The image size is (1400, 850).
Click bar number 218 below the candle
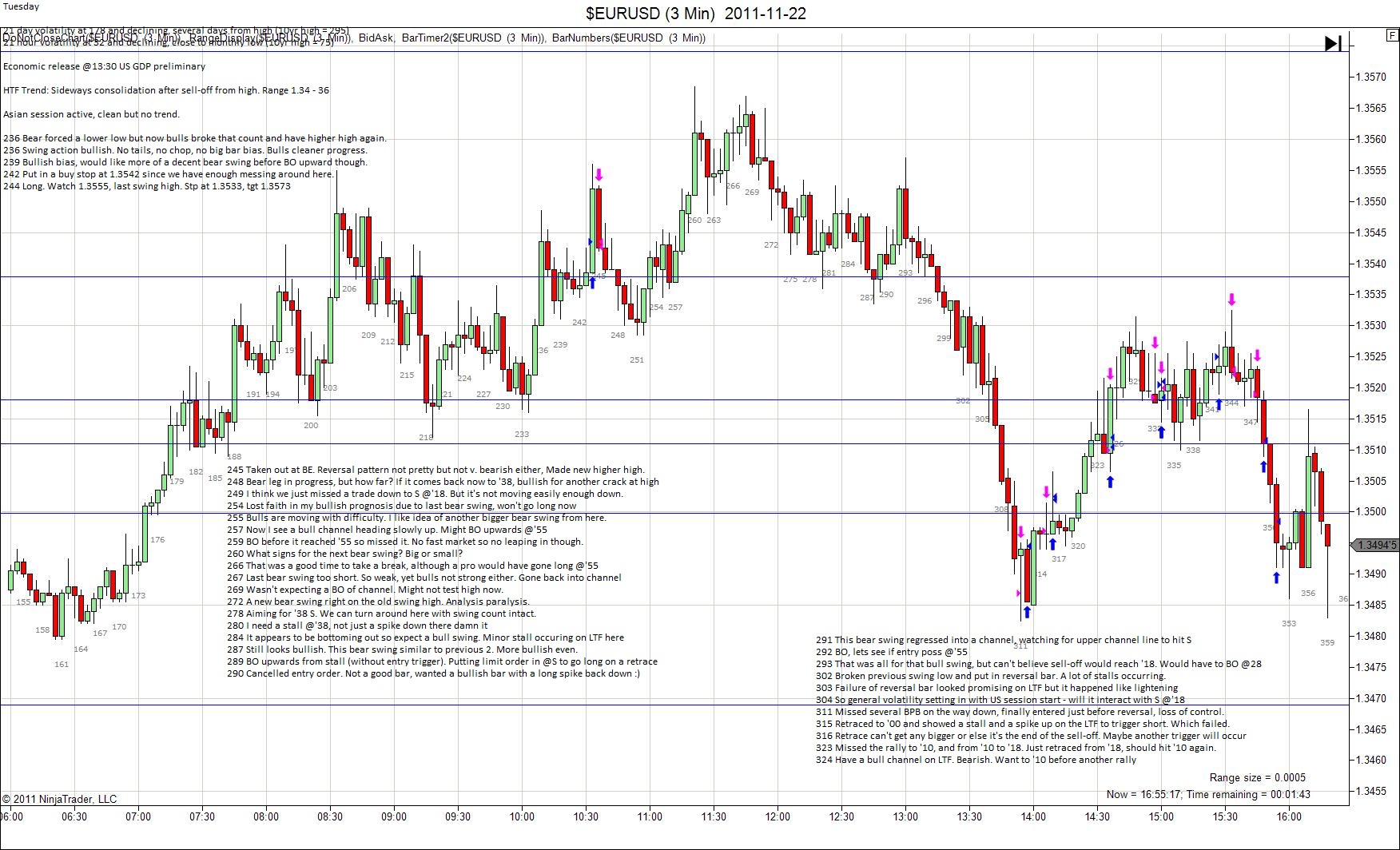click(x=426, y=437)
